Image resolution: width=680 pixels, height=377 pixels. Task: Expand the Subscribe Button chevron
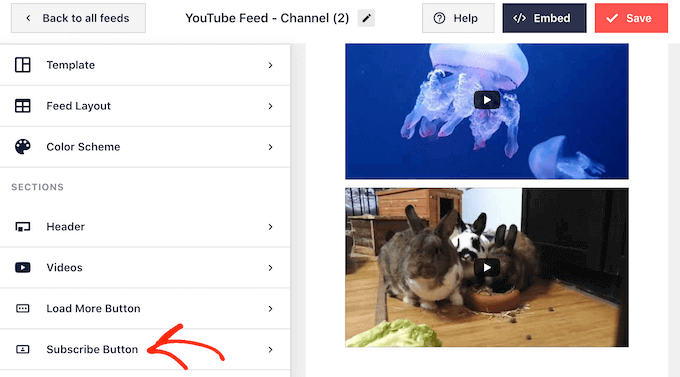[270, 349]
